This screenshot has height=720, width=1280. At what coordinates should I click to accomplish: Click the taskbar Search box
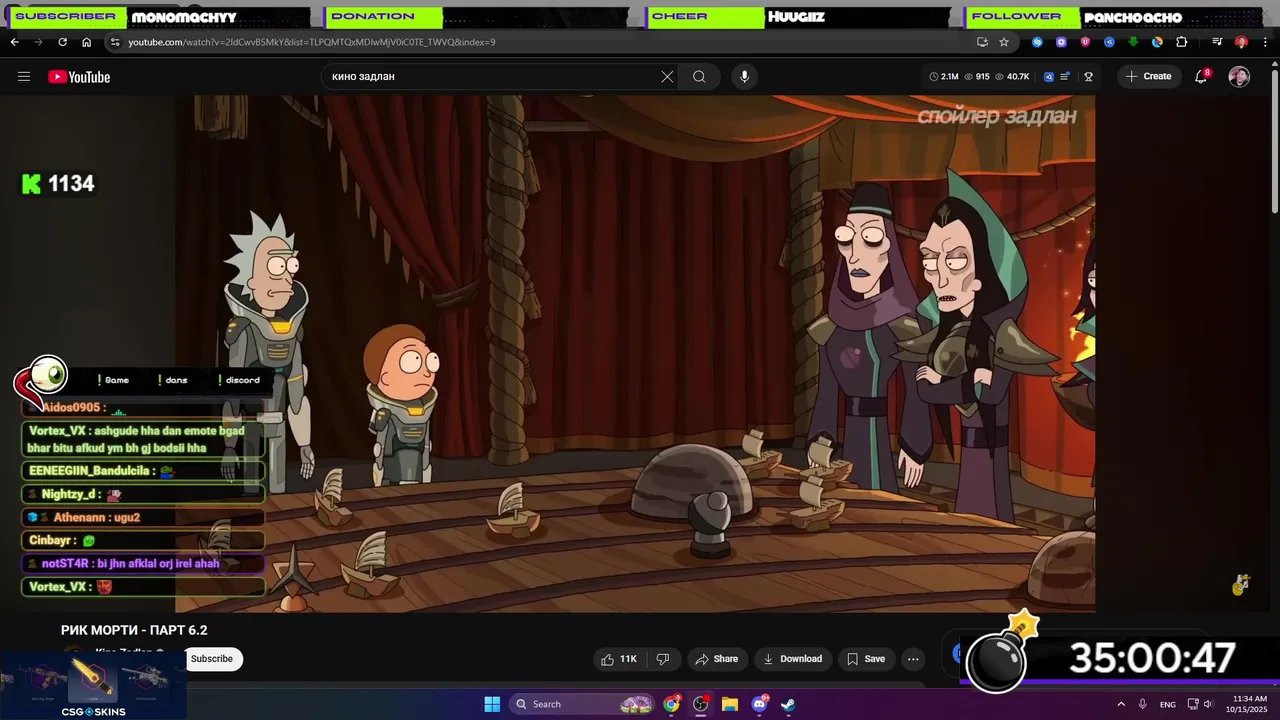click(x=583, y=704)
